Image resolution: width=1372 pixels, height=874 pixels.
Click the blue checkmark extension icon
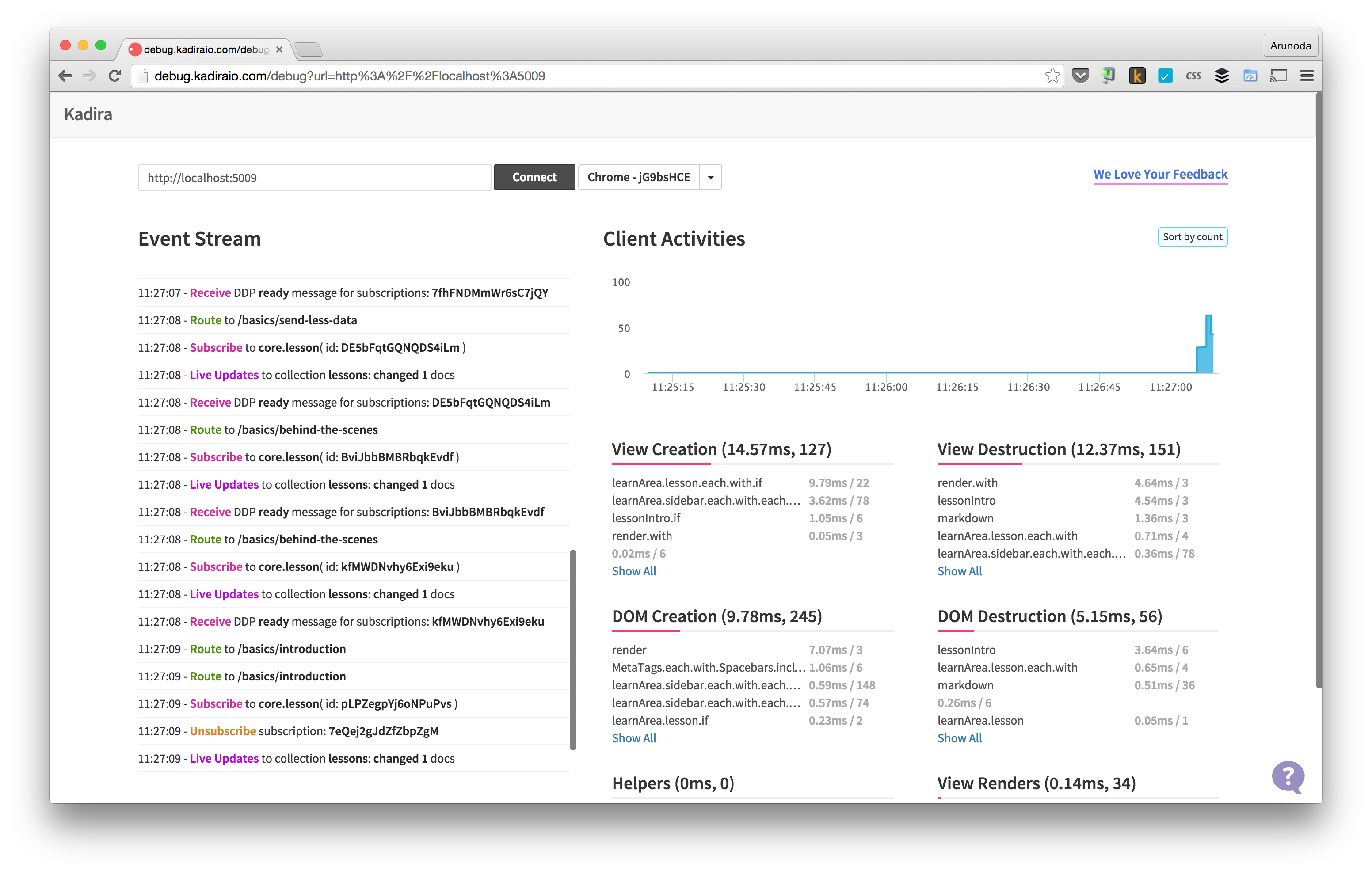point(1165,75)
